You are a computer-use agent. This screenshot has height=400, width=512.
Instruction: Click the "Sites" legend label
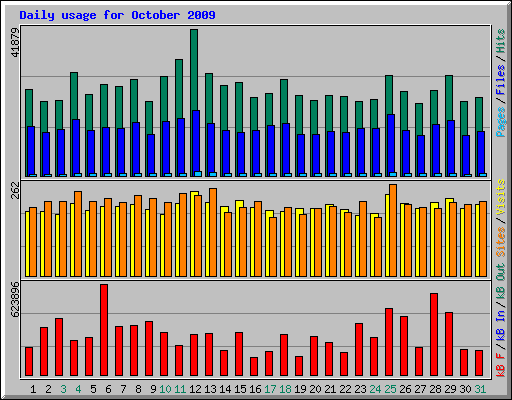point(501,242)
